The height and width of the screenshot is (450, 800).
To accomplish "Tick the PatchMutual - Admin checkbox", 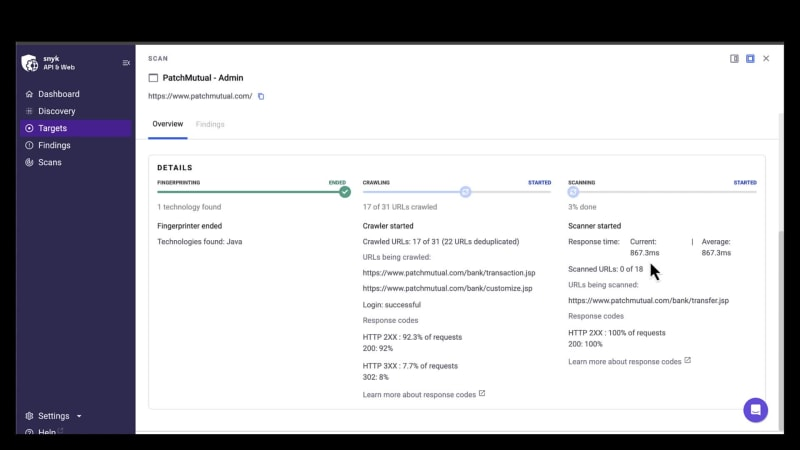I will pos(153,78).
